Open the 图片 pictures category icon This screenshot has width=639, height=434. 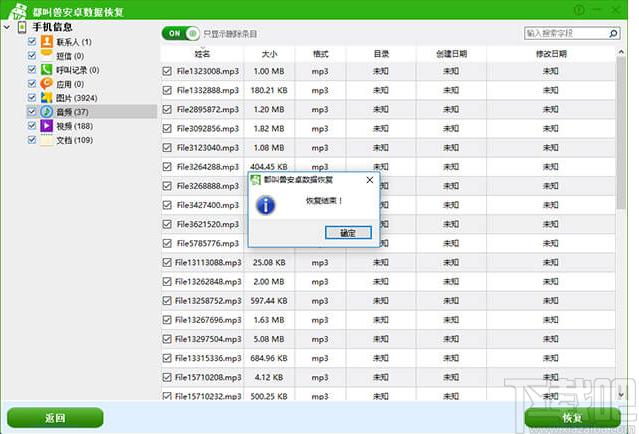[x=46, y=98]
